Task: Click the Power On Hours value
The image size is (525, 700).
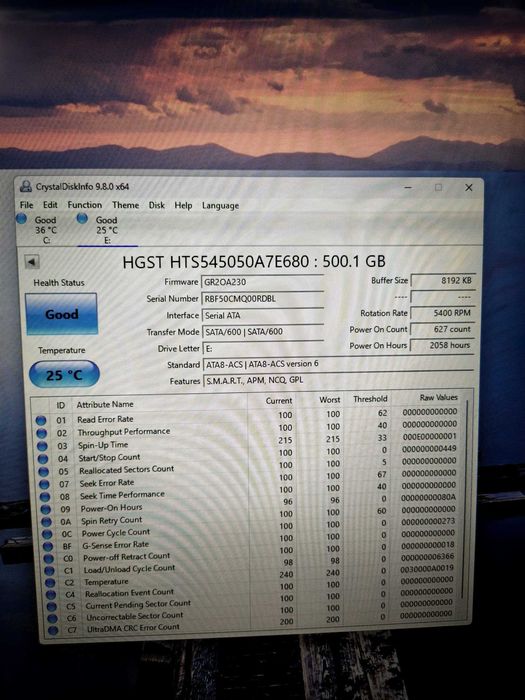Action: pos(442,345)
